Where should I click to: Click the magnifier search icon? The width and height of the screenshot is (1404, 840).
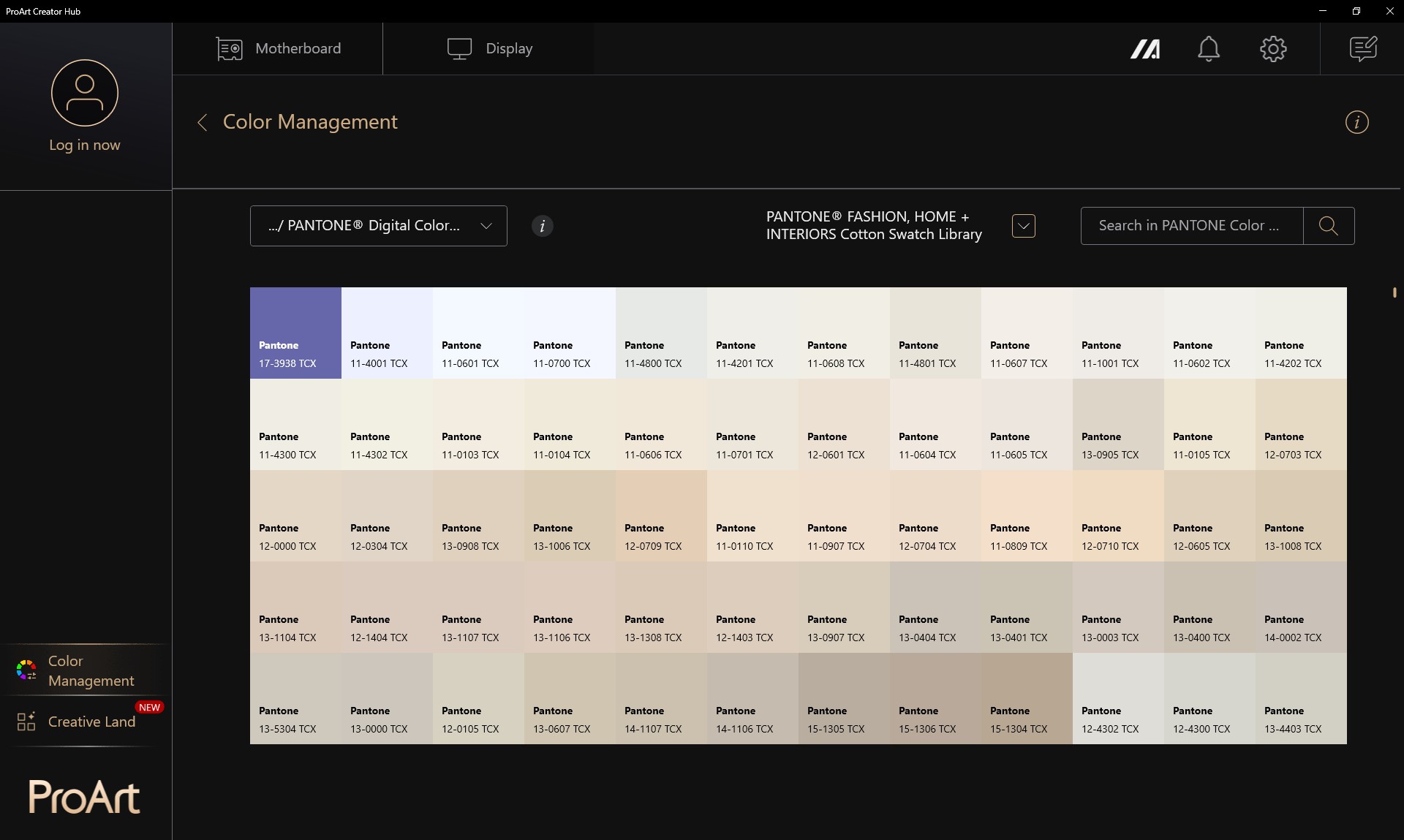[1328, 226]
